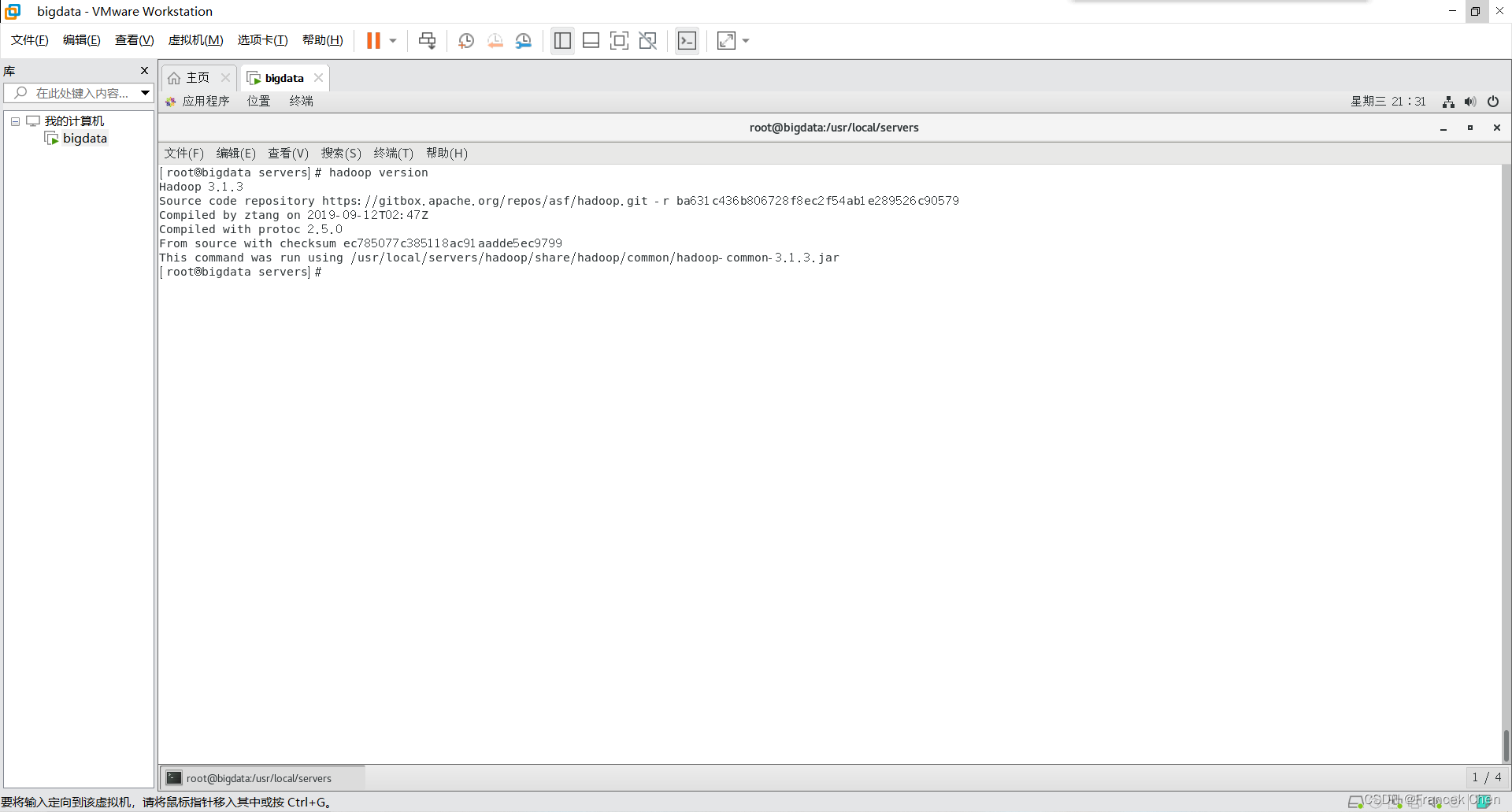Click the hadoop-common-3.1.3.jar path text
Image resolution: width=1512 pixels, height=812 pixels.
click(x=595, y=258)
